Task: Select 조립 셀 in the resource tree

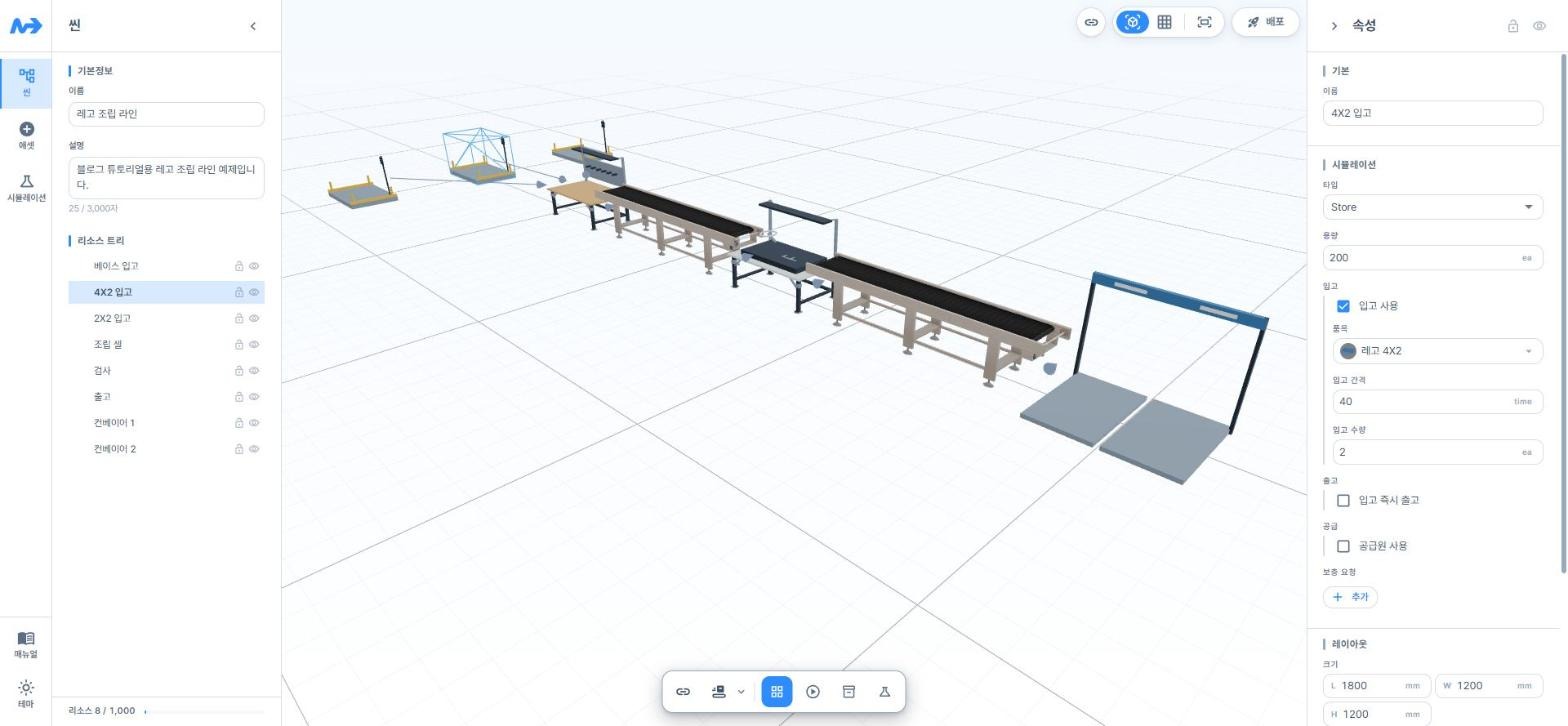Action: 166,344
